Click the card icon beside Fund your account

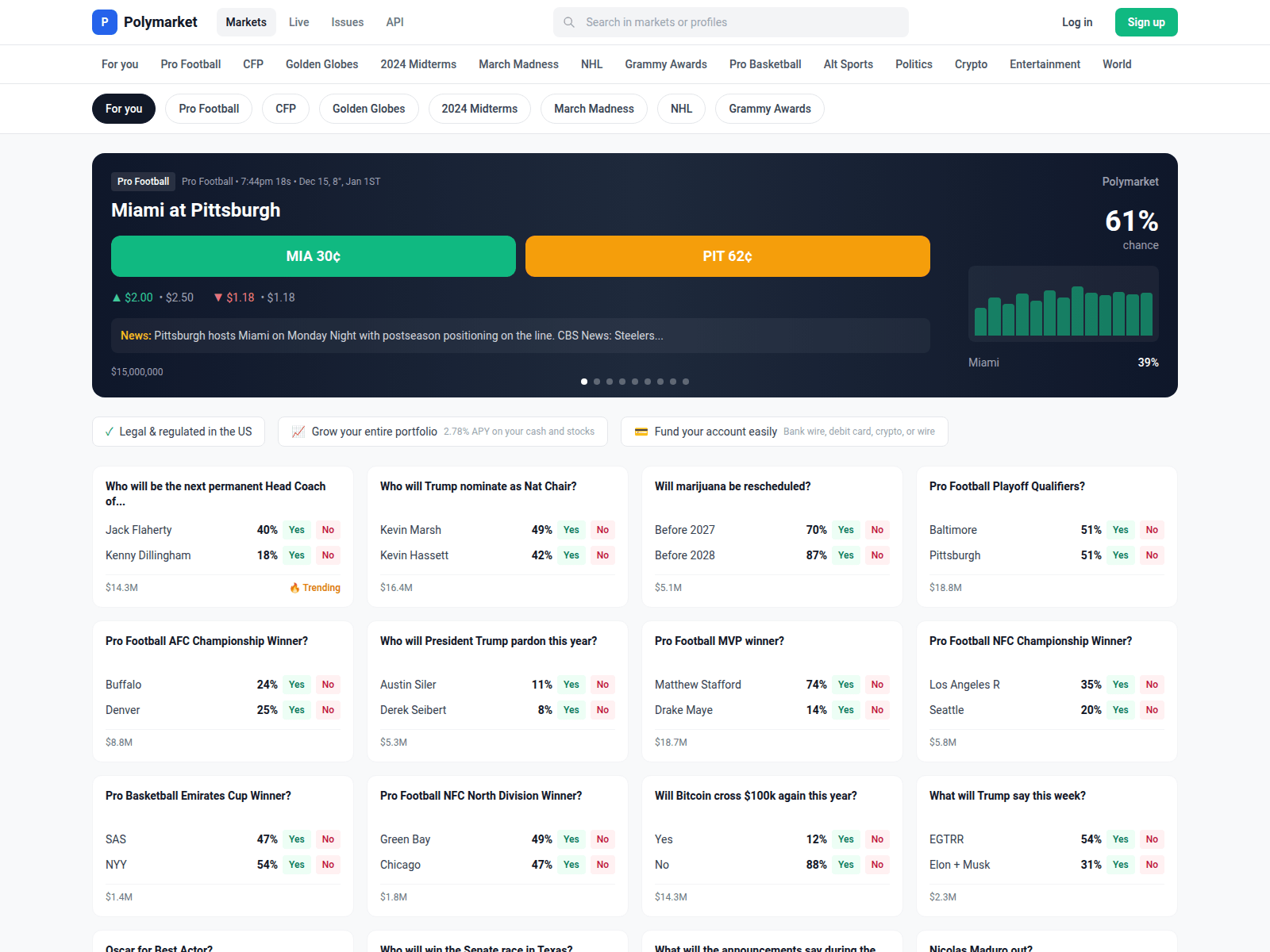point(641,432)
